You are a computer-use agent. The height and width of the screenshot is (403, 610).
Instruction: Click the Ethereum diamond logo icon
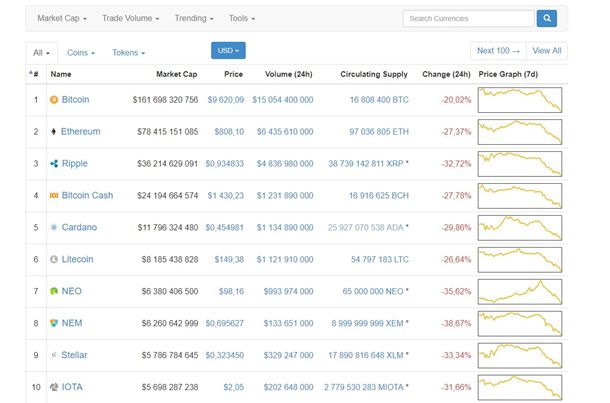click(54, 132)
